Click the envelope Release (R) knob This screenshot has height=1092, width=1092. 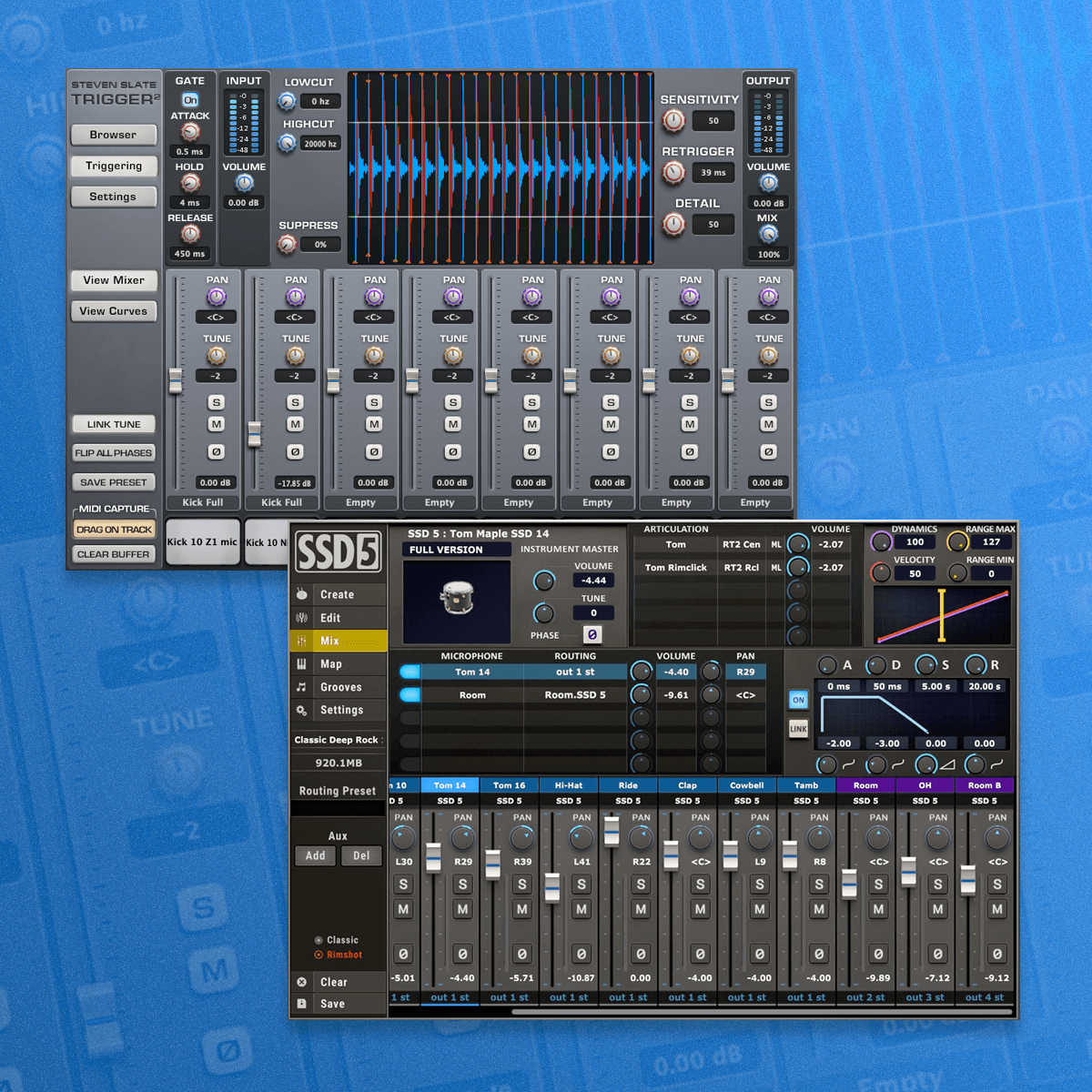(975, 665)
